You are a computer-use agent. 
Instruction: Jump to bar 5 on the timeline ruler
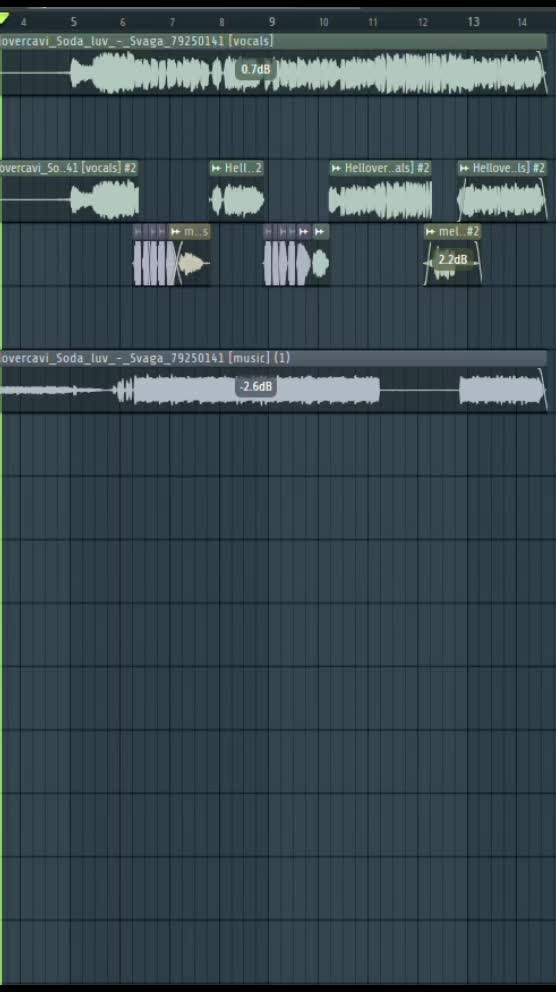click(x=73, y=22)
